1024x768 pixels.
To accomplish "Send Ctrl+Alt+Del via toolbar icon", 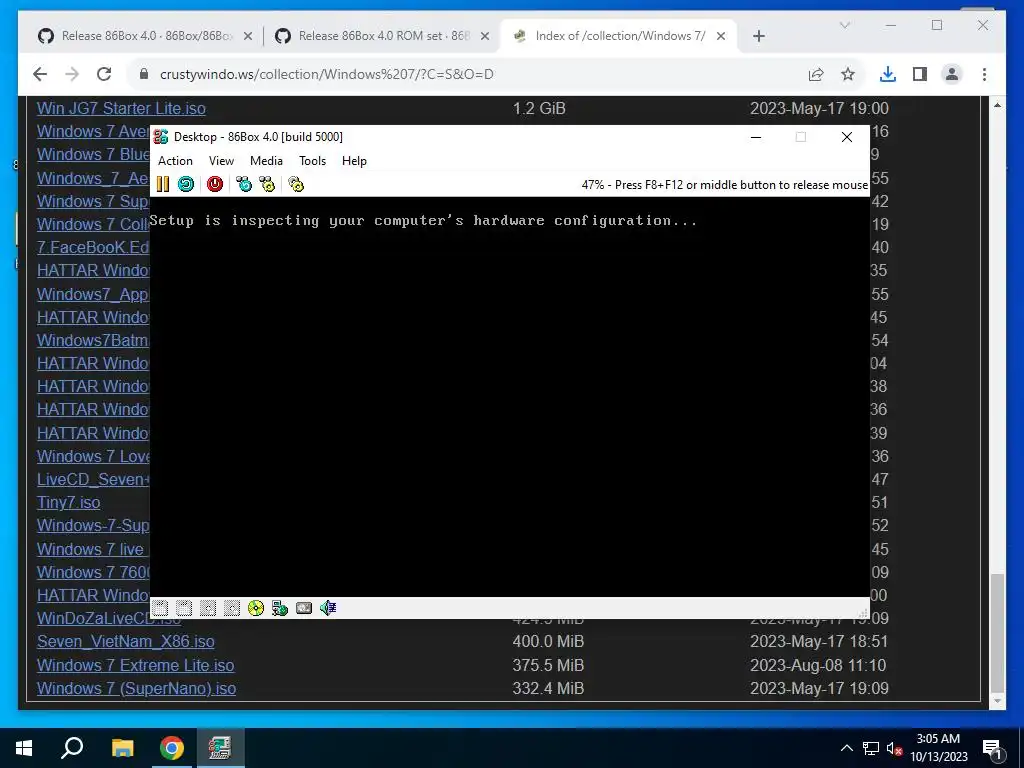I will pyautogui.click(x=244, y=184).
